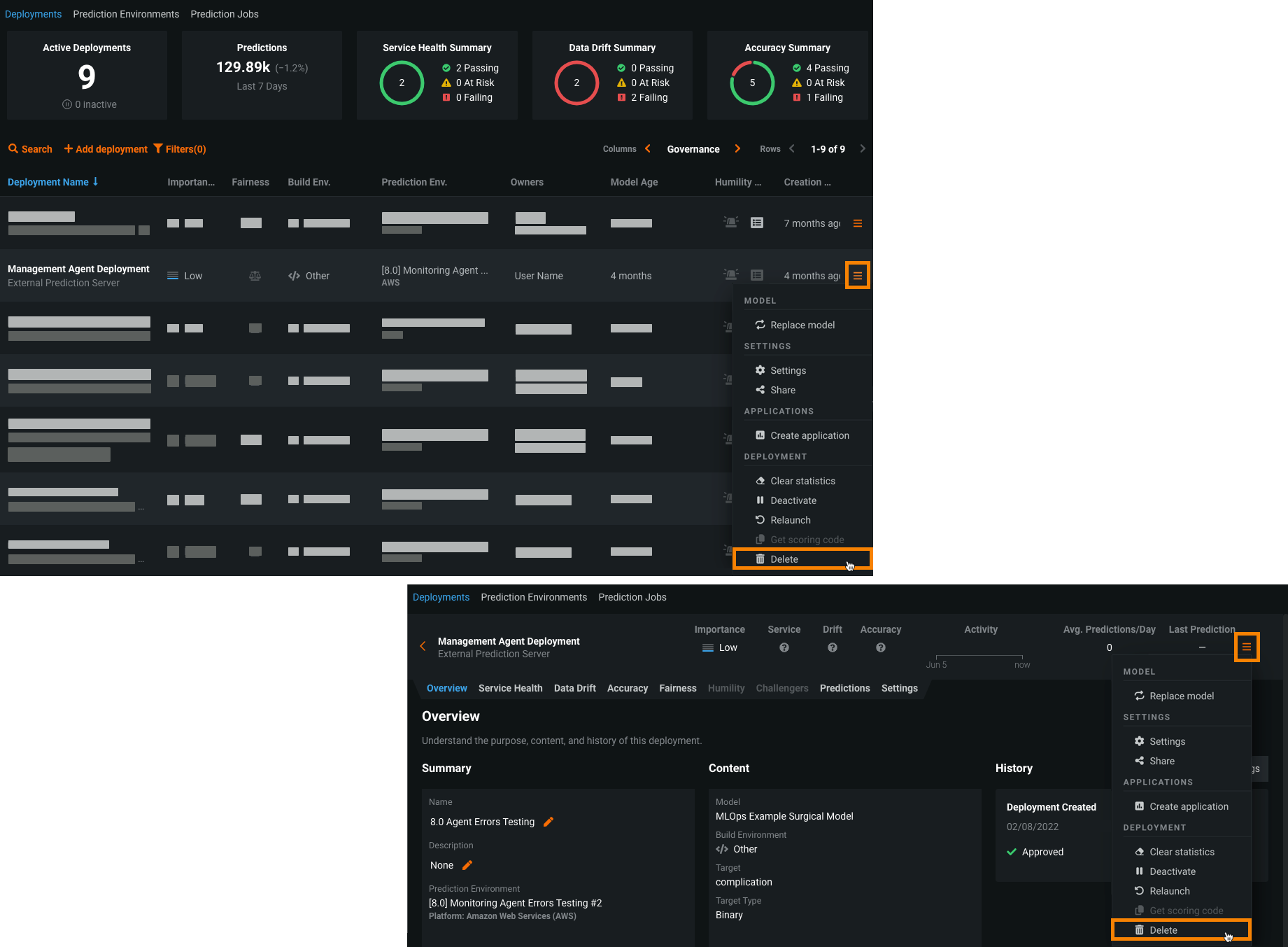Click the Accuracy status question mark icon
Image resolution: width=1288 pixels, height=947 pixels.
(x=880, y=647)
